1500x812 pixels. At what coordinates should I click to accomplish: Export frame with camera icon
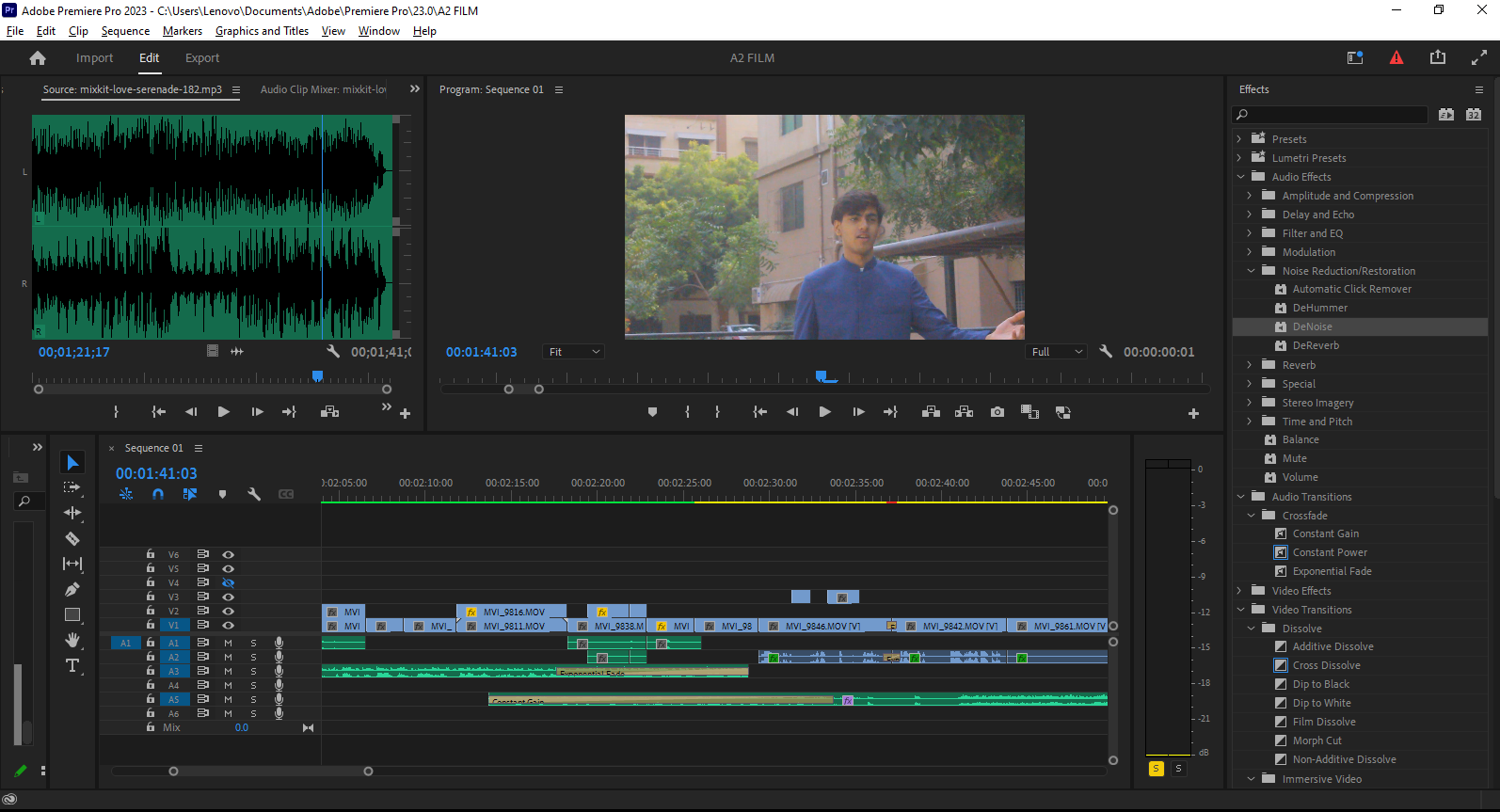997,412
